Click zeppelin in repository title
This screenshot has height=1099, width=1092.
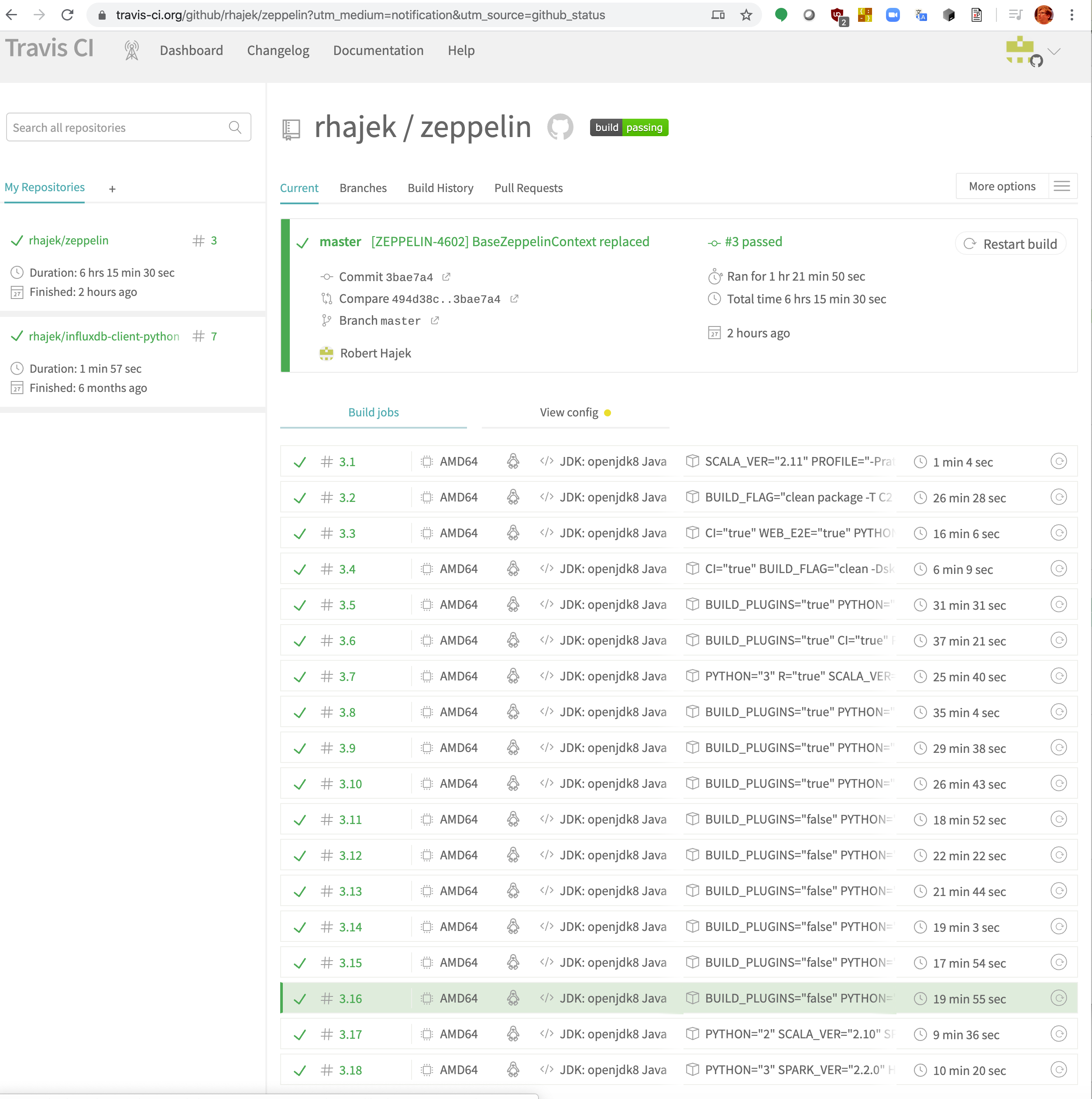click(x=475, y=127)
